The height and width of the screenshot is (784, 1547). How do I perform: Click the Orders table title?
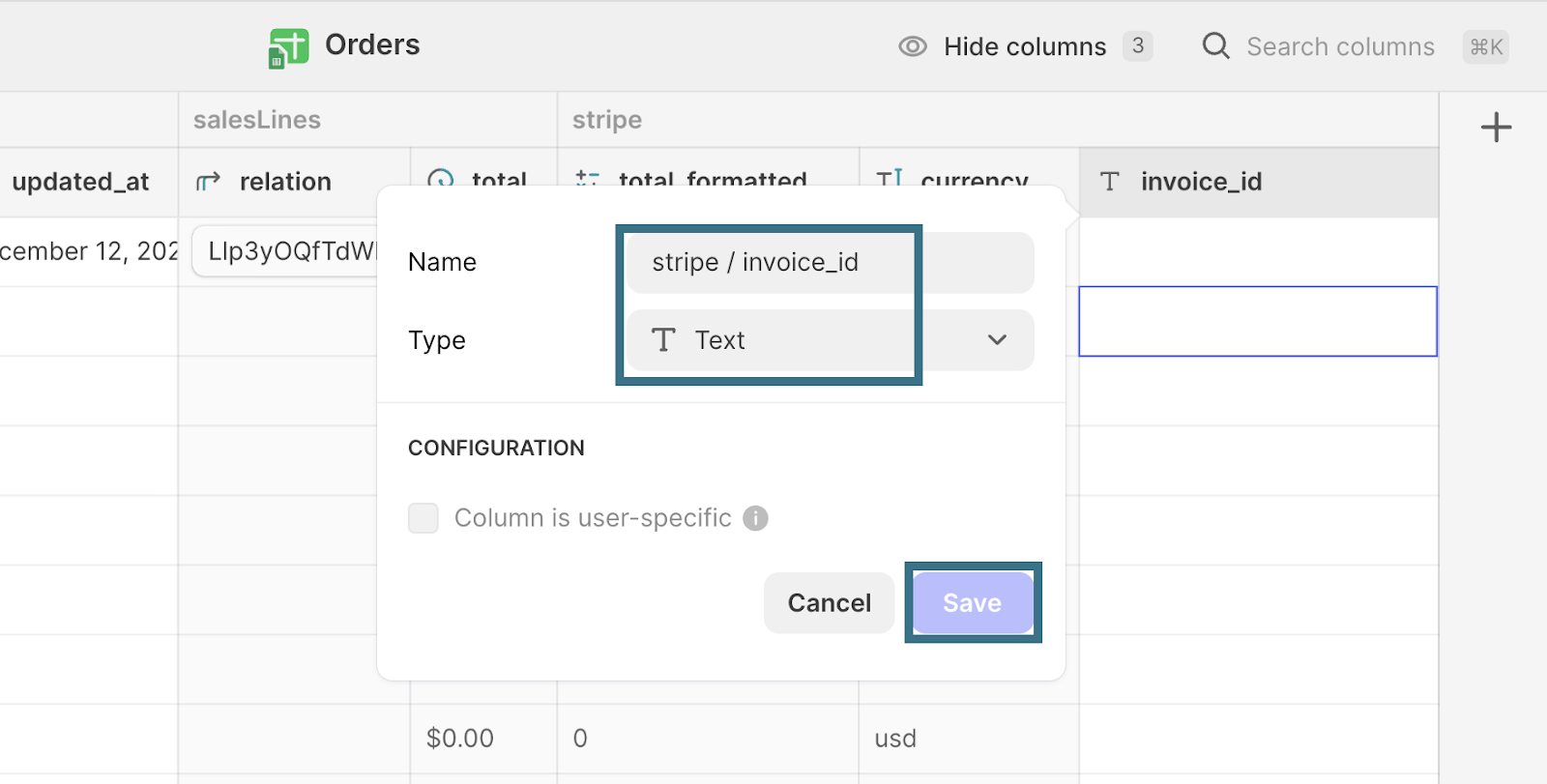tap(372, 44)
